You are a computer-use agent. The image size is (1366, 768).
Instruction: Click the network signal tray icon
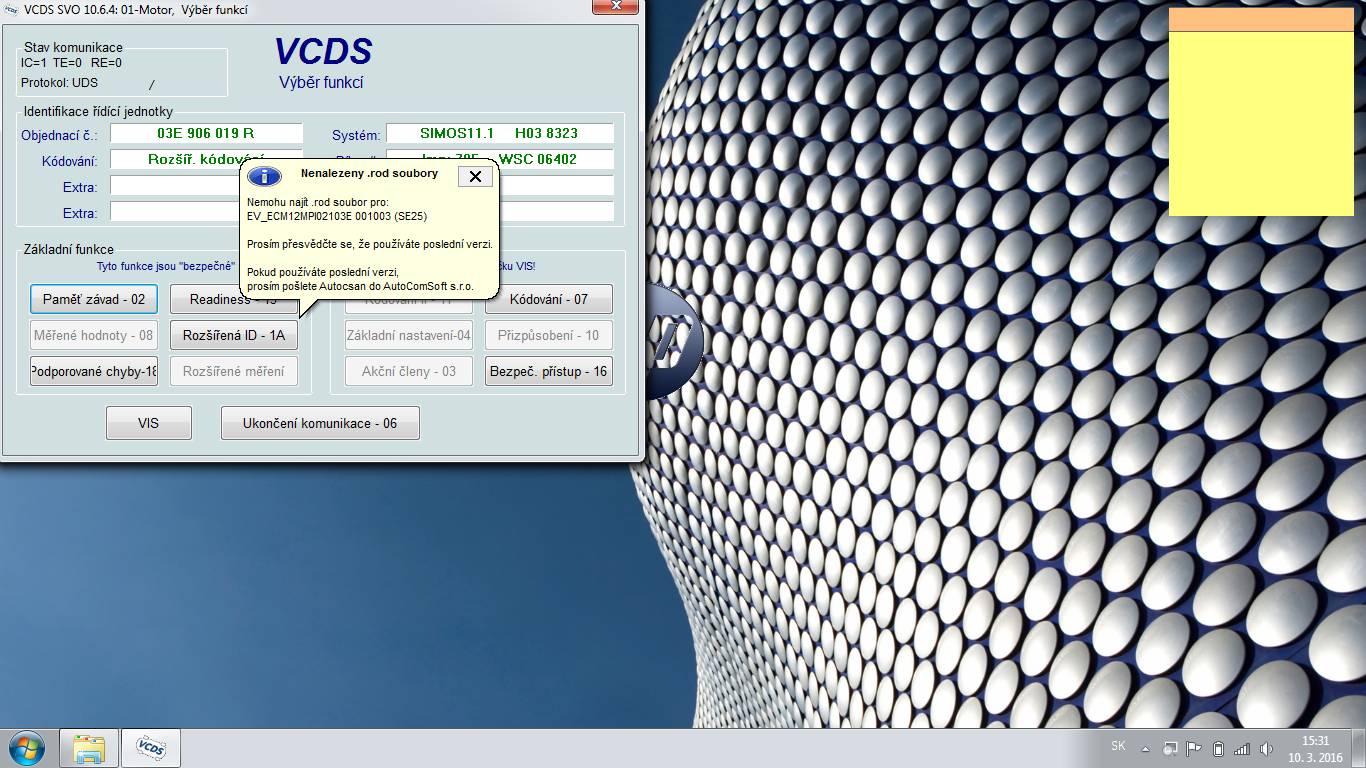(x=1242, y=748)
